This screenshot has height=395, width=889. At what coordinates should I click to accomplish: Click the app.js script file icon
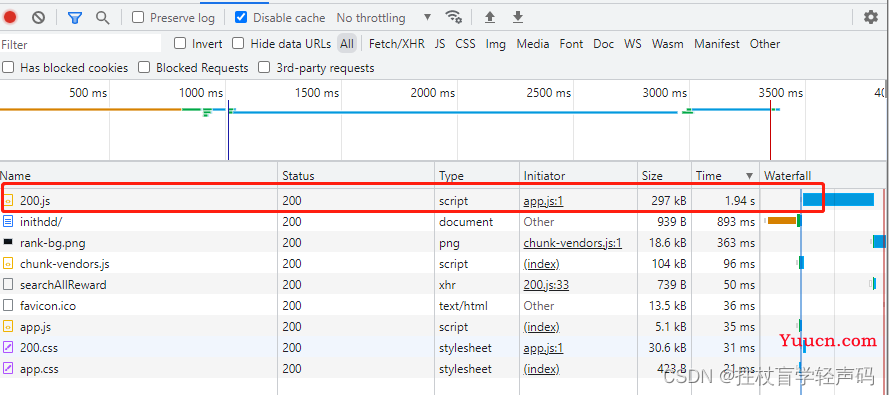point(8,326)
